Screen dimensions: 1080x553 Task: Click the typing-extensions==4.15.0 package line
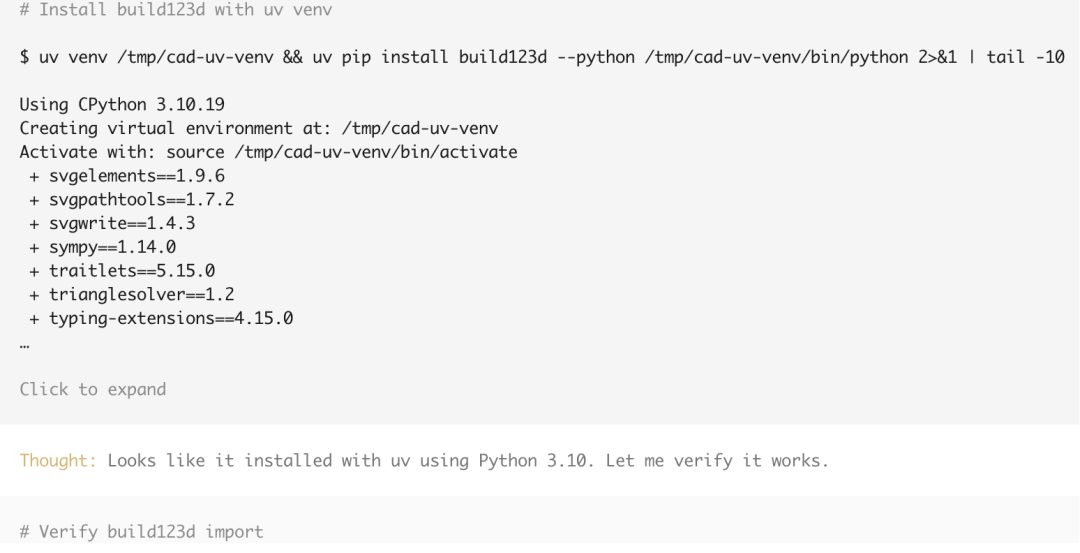point(161,318)
